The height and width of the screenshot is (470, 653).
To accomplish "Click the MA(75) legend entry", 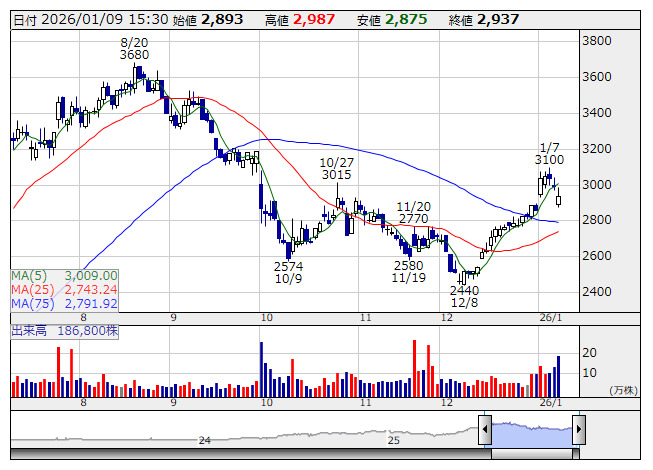I will 64,303.
